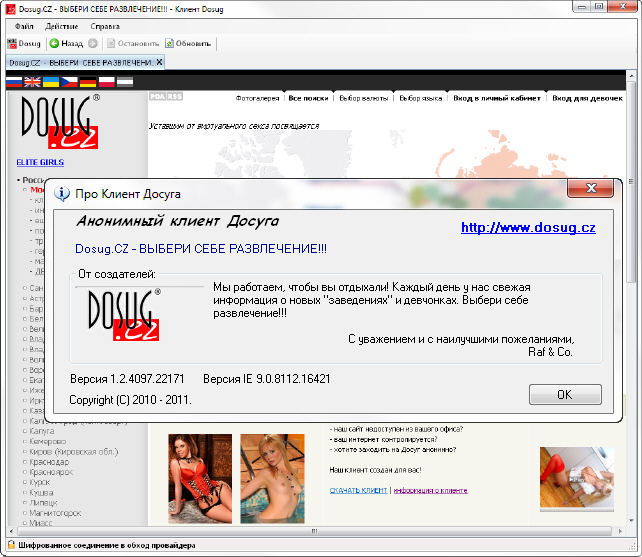Click the Версия 1.2.4097.22171 text
642x557 pixels.
point(127,379)
